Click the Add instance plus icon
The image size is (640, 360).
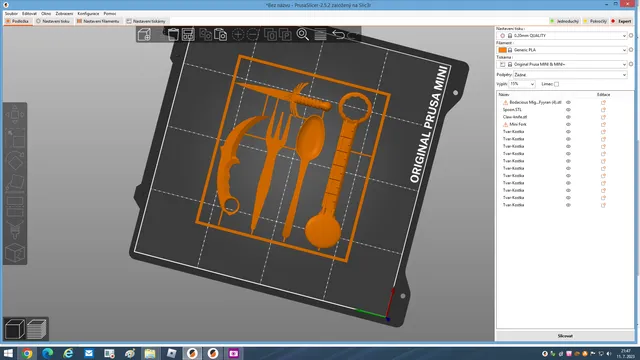coord(238,35)
